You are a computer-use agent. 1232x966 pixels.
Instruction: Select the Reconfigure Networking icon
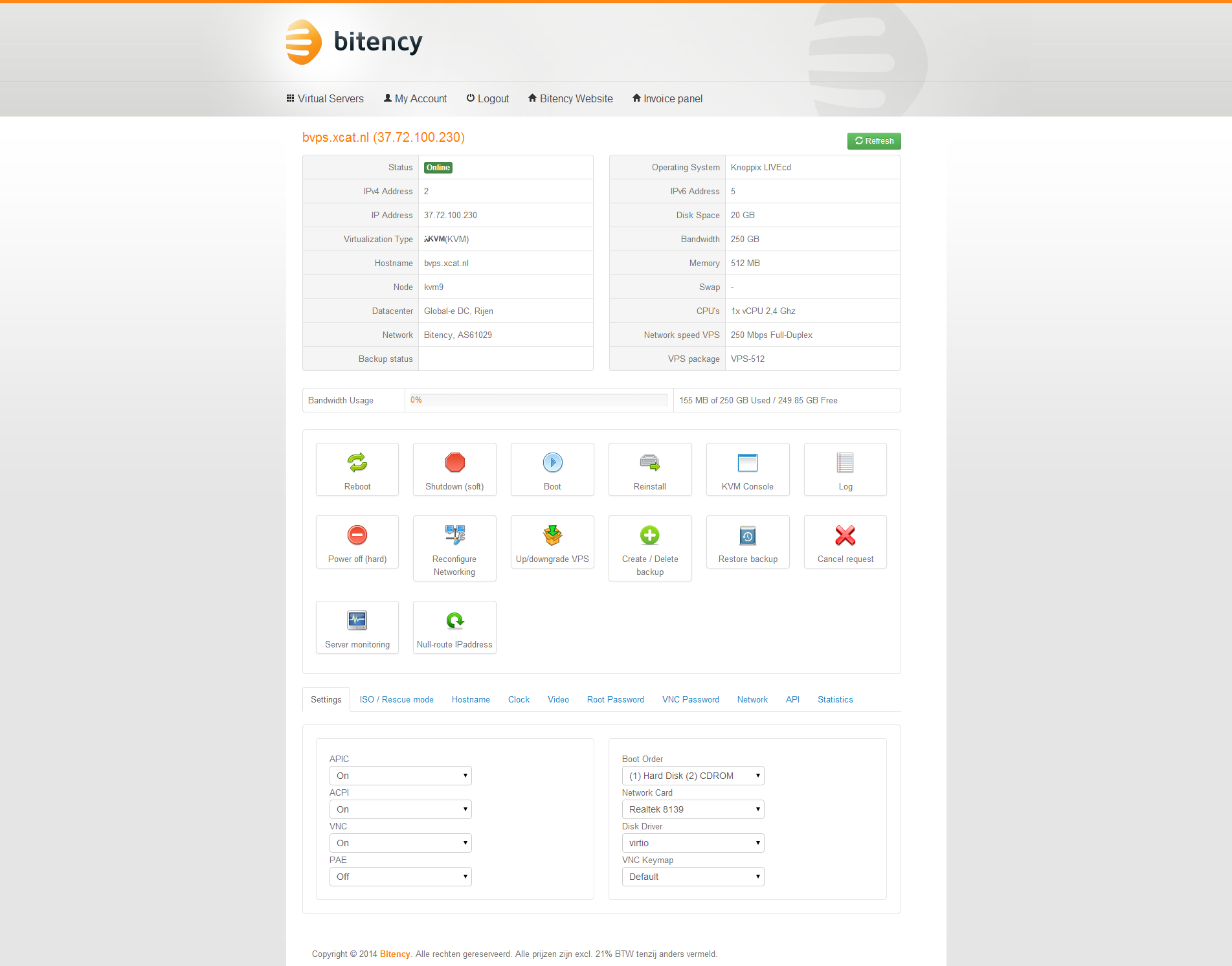coord(454,535)
